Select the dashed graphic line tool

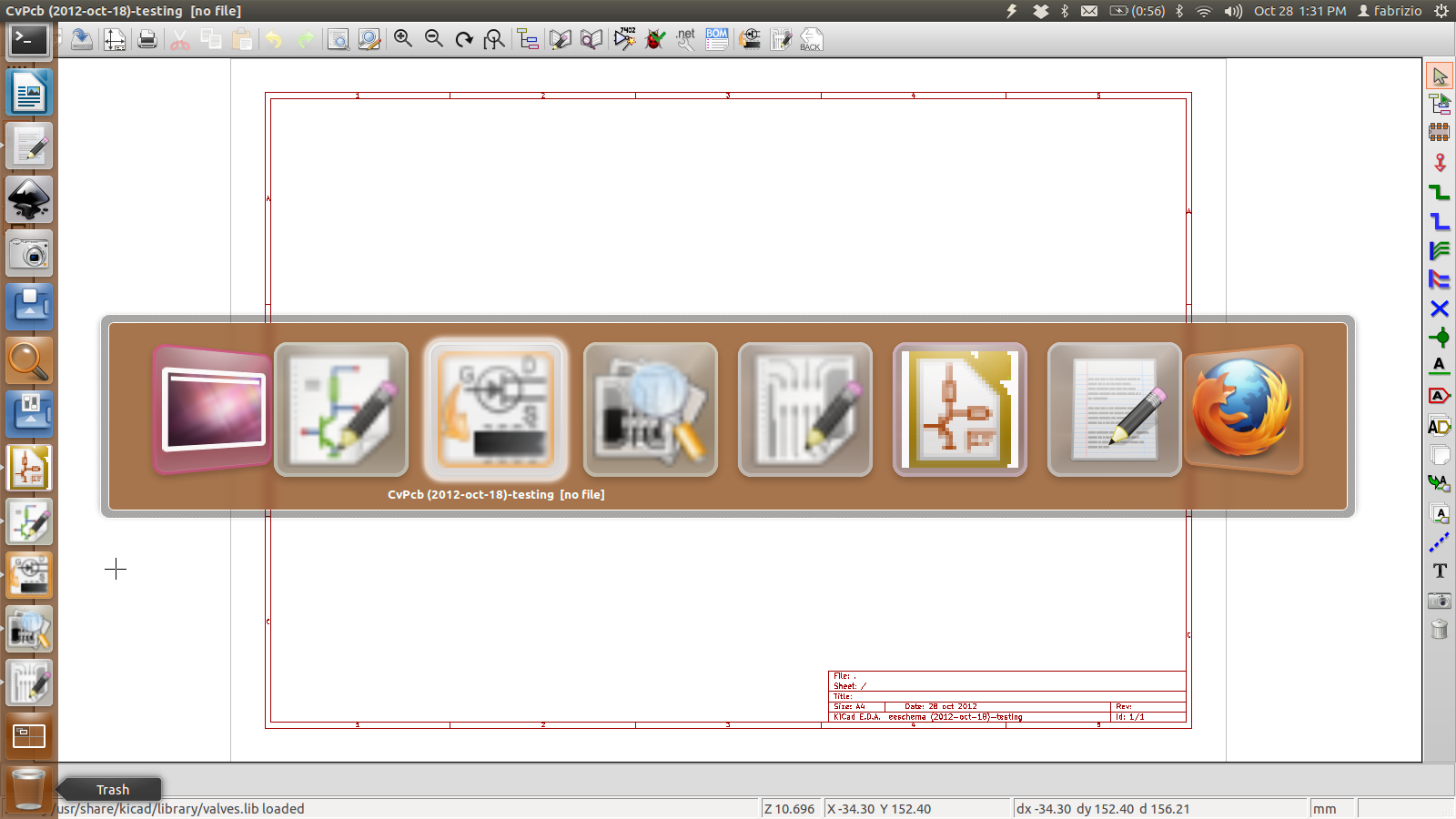pos(1440,542)
